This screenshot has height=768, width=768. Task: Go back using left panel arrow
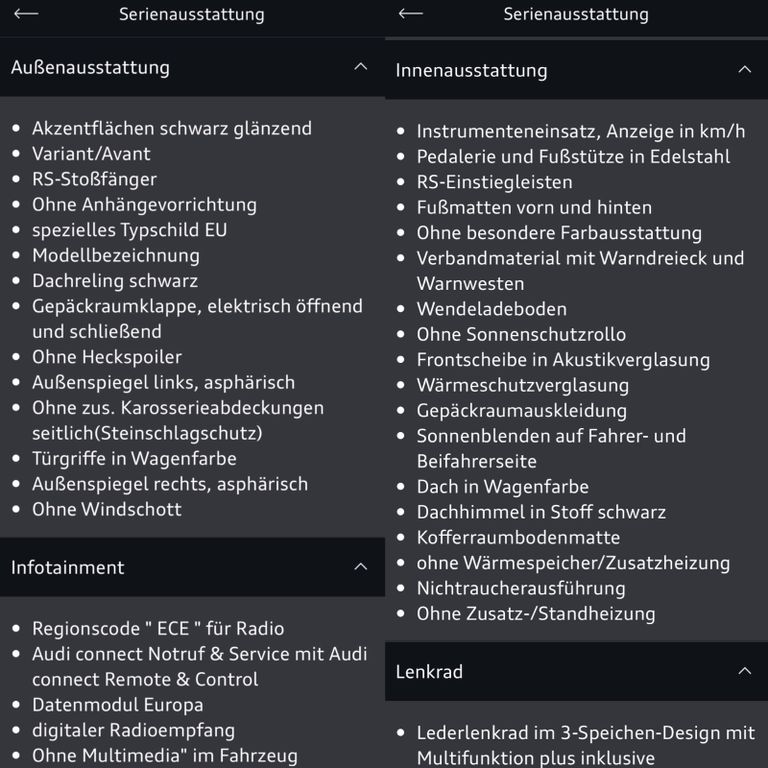point(26,14)
